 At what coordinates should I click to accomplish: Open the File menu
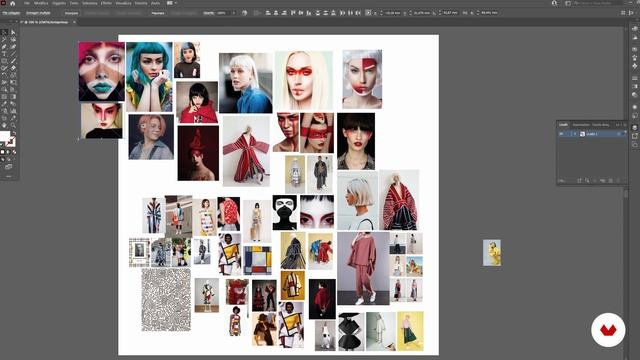[27, 3]
